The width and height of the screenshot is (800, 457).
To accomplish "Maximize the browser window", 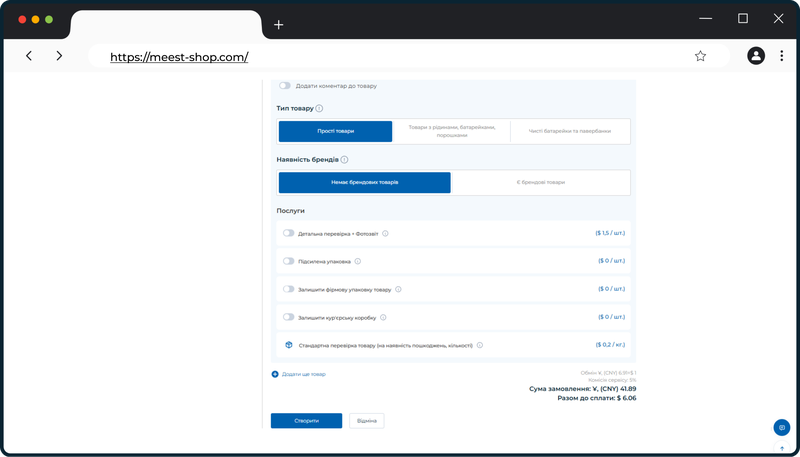I will point(743,18).
